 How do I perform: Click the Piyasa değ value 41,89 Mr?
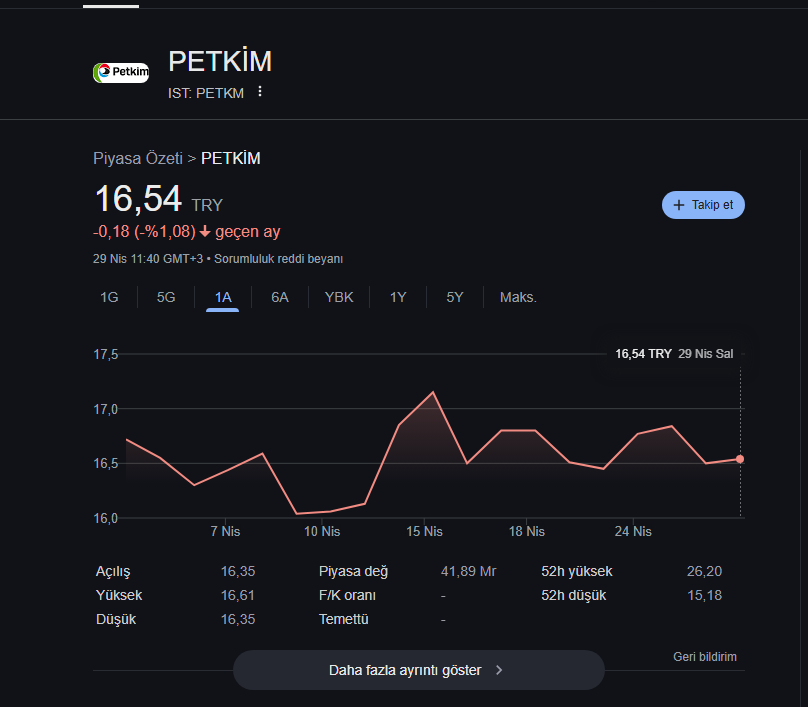click(468, 571)
